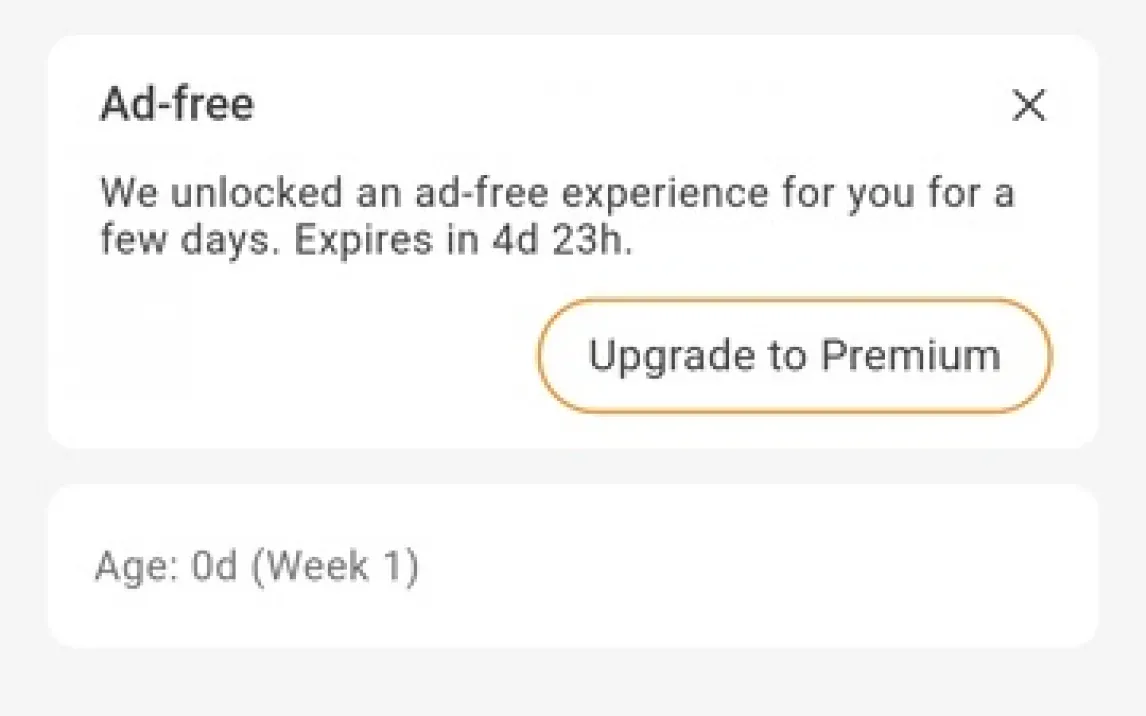Open the Age: 0d (Week 1) card
This screenshot has width=1146, height=716.
click(x=572, y=566)
